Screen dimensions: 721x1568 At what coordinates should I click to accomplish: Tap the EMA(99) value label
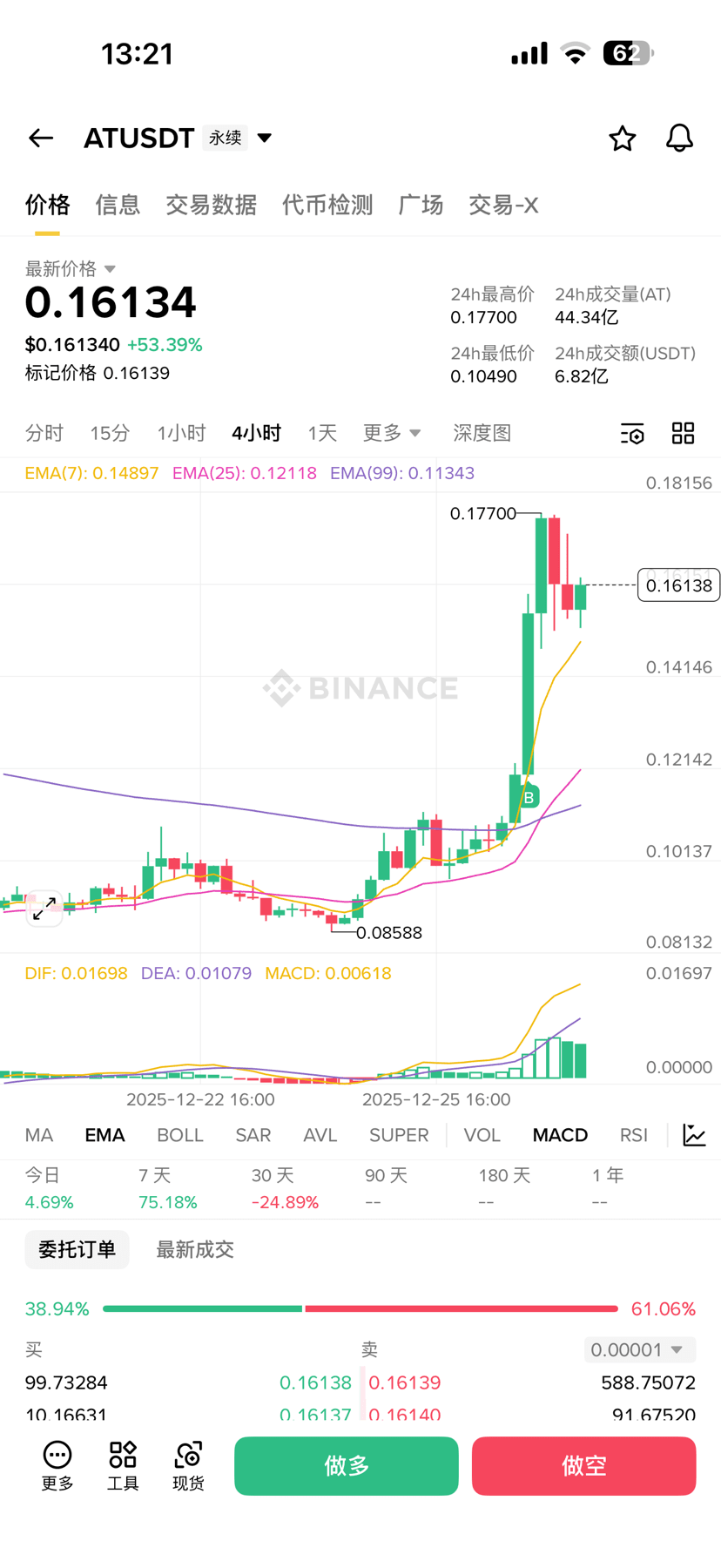(x=402, y=473)
